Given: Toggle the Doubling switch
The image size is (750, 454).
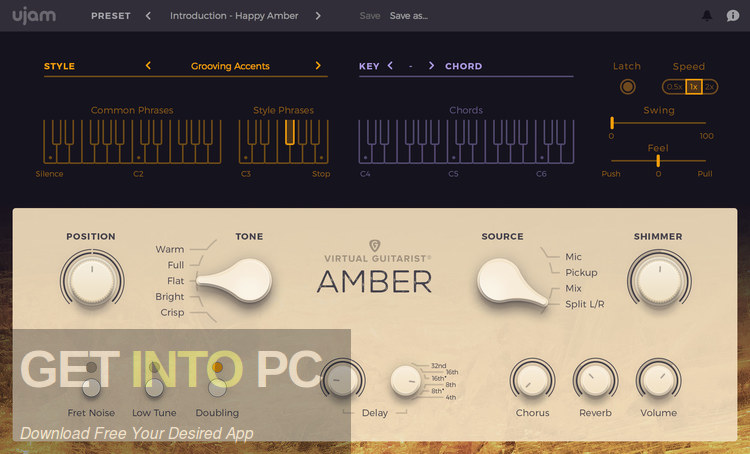Looking at the screenshot, I should pos(217,388).
